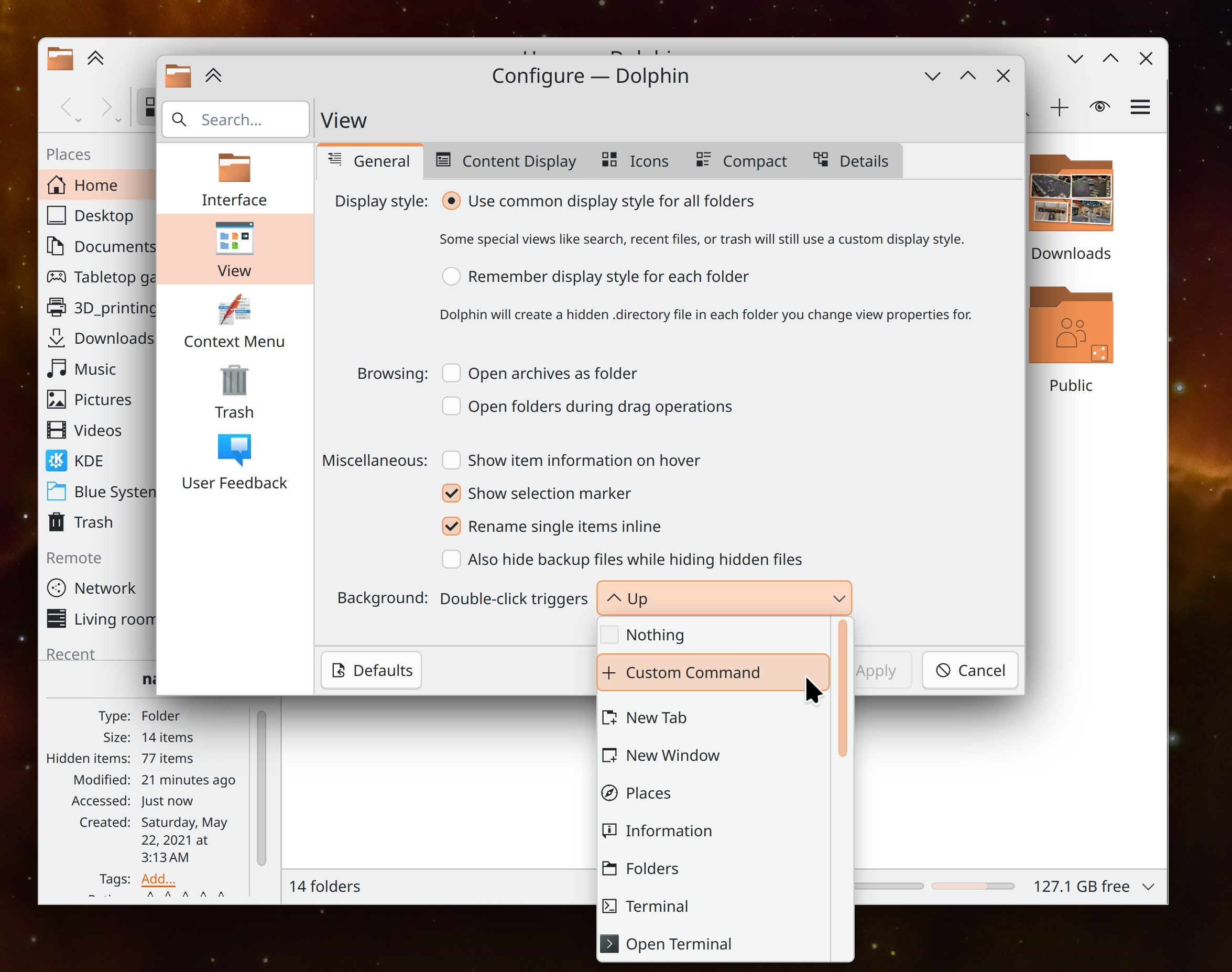The image size is (1232, 972).
Task: Open the Interface settings section
Action: tap(234, 179)
